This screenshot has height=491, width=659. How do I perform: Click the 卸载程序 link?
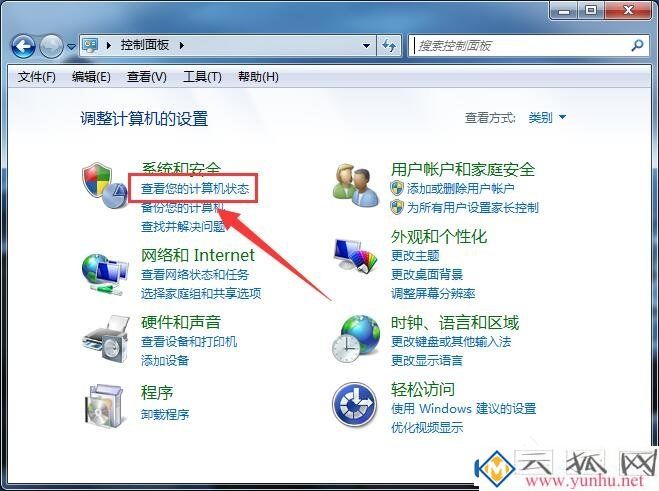(165, 415)
